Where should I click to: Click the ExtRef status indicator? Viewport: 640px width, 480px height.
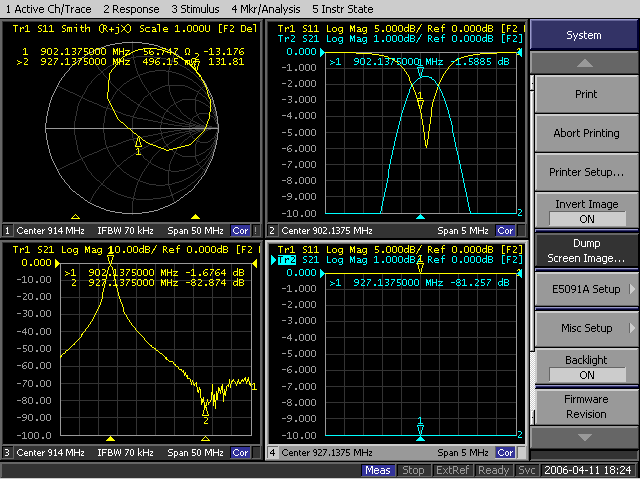452,470
